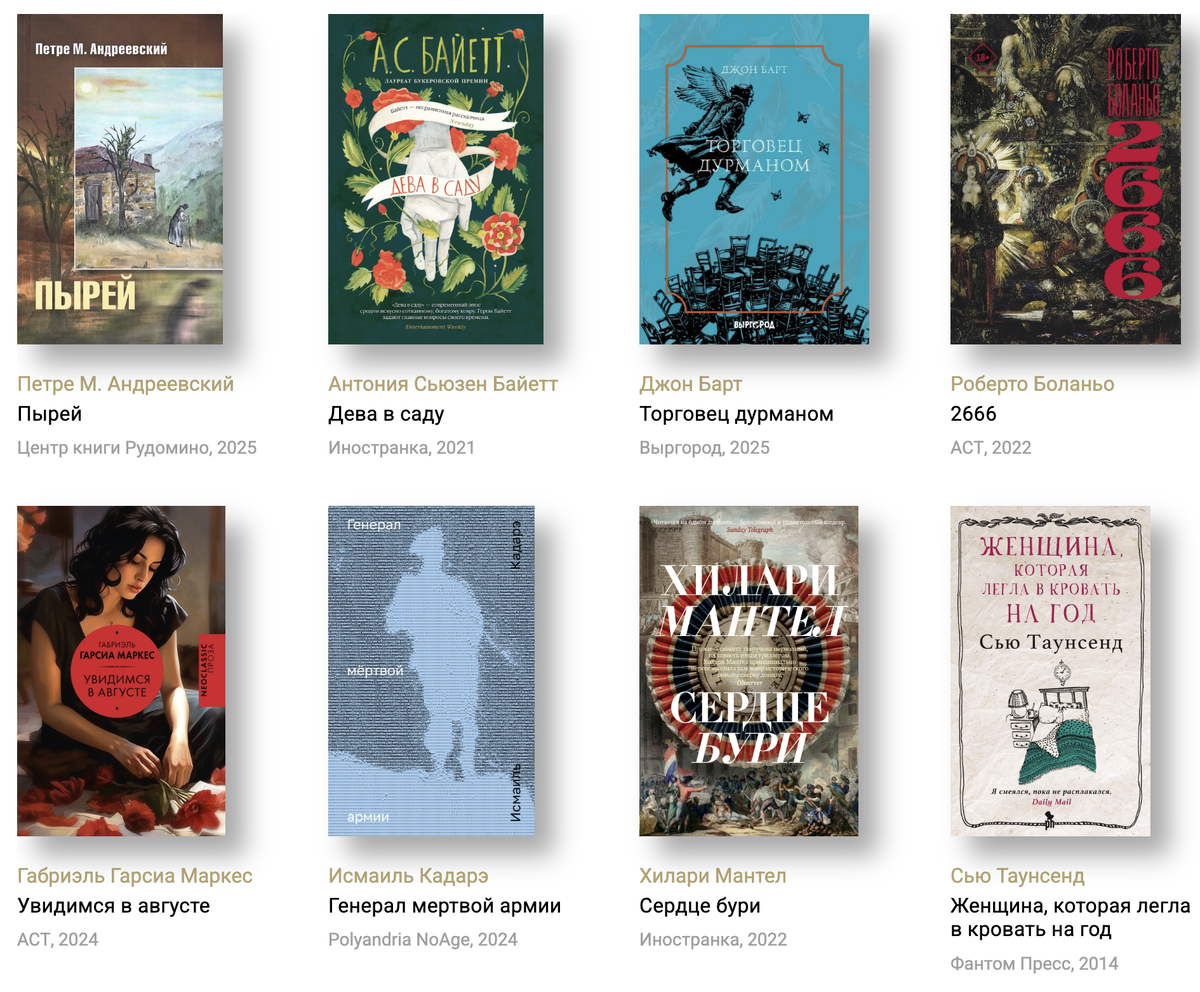This screenshot has height=992, width=1200.
Task: Visit author Хилари Мантел page
Action: pyautogui.click(x=713, y=876)
